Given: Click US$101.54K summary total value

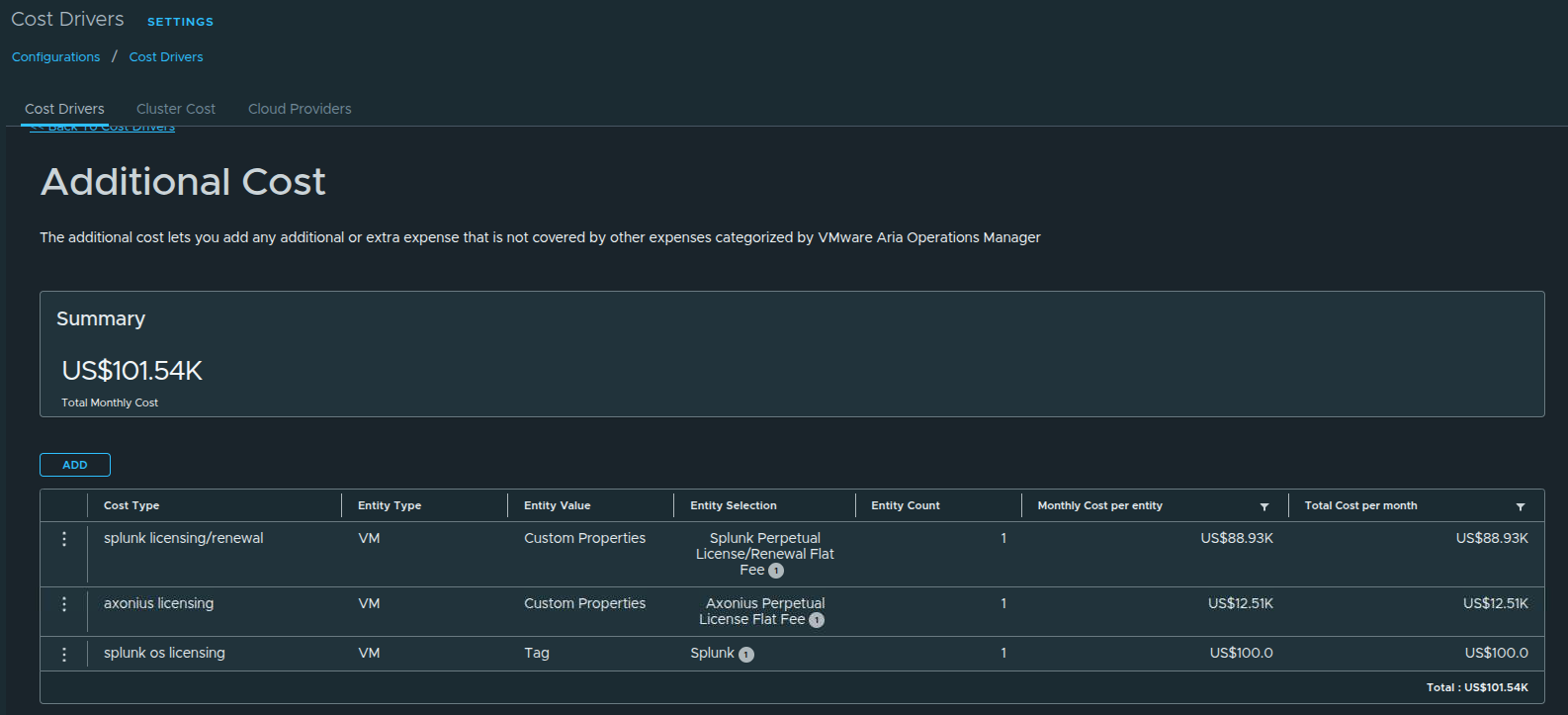Looking at the screenshot, I should [131, 371].
